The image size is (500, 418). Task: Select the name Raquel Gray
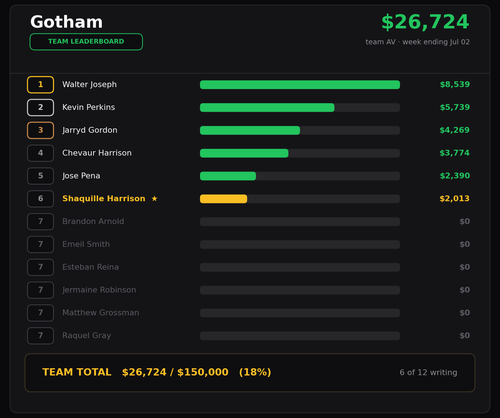pos(87,336)
